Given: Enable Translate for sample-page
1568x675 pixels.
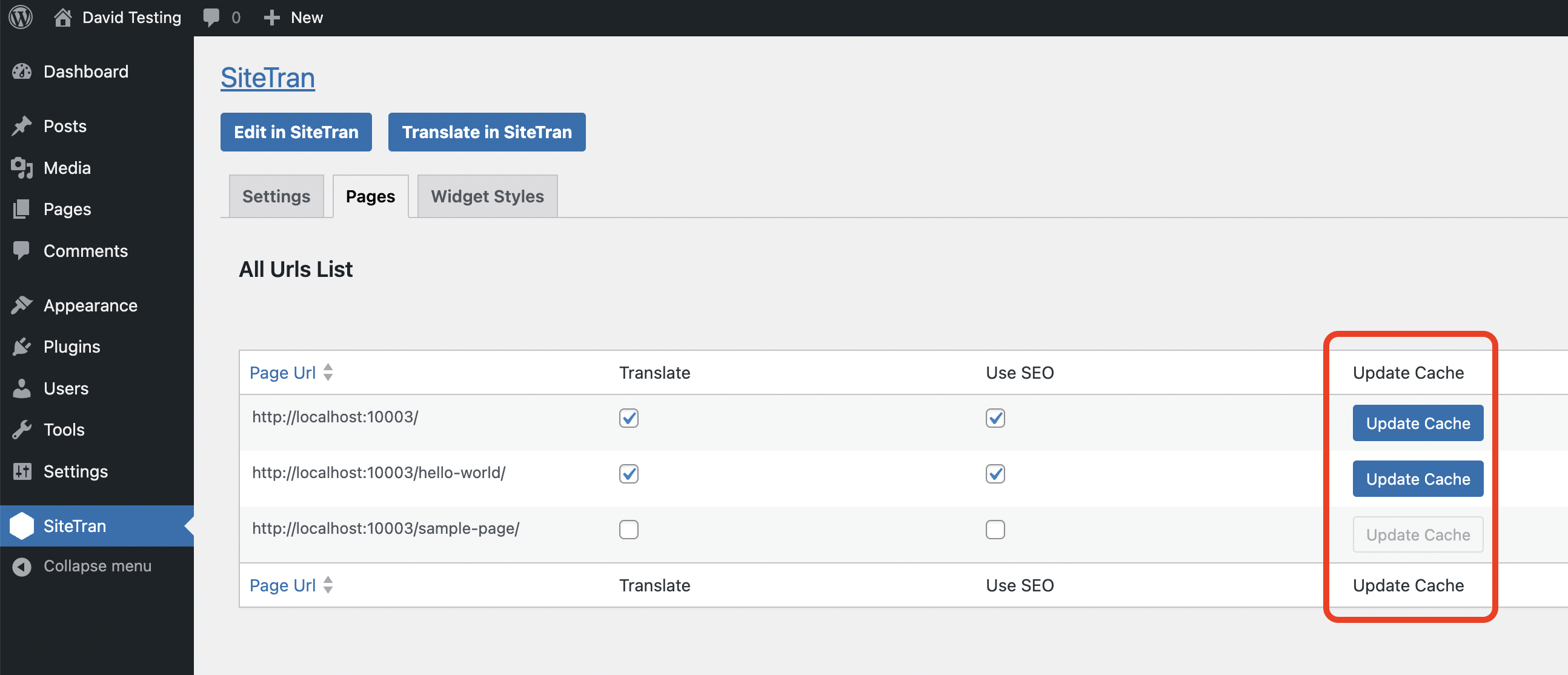Looking at the screenshot, I should click(629, 530).
